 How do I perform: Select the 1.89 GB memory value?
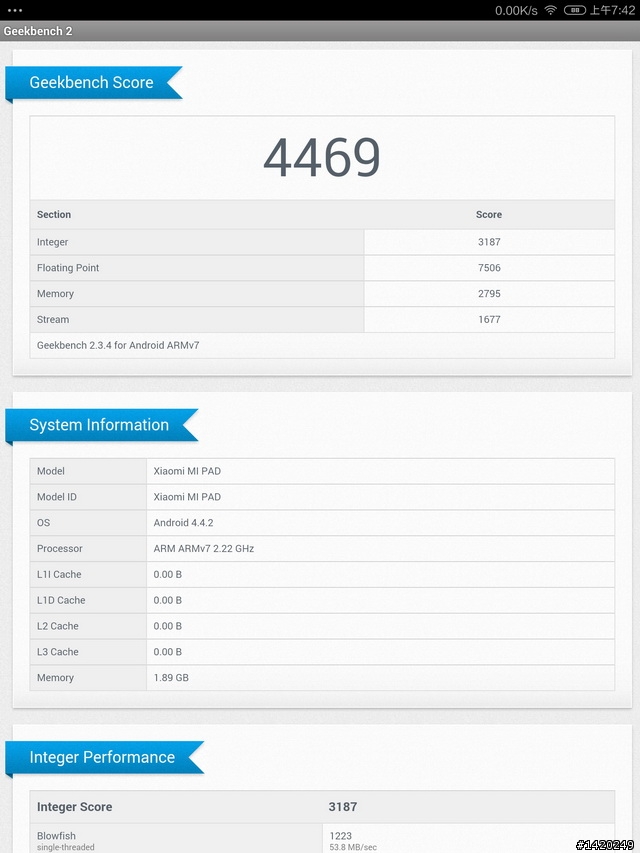(x=171, y=678)
